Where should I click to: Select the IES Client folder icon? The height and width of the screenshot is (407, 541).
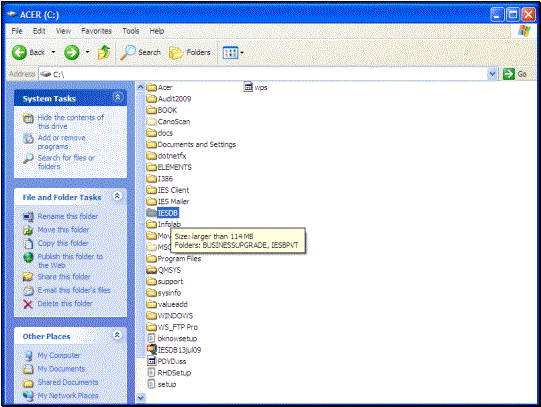coord(151,190)
